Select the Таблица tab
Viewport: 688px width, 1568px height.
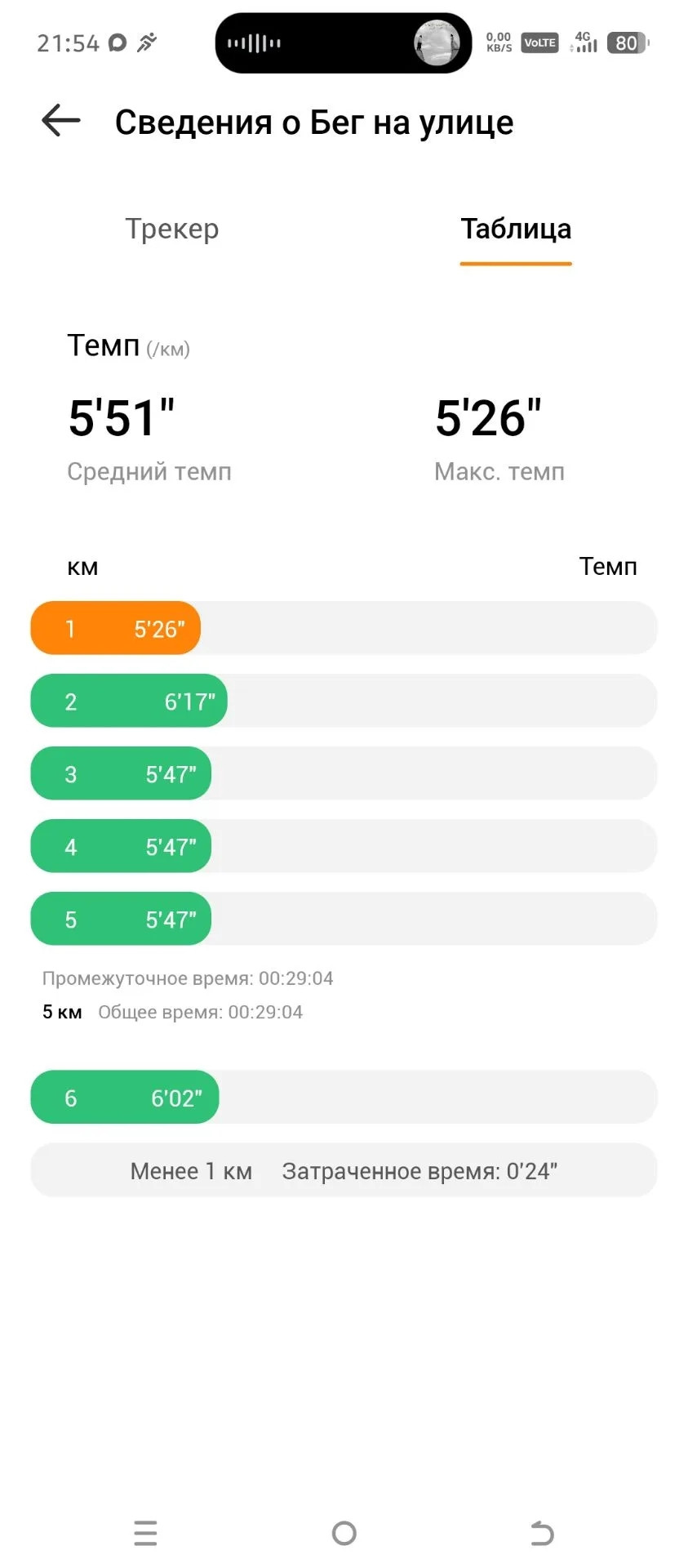click(x=516, y=229)
